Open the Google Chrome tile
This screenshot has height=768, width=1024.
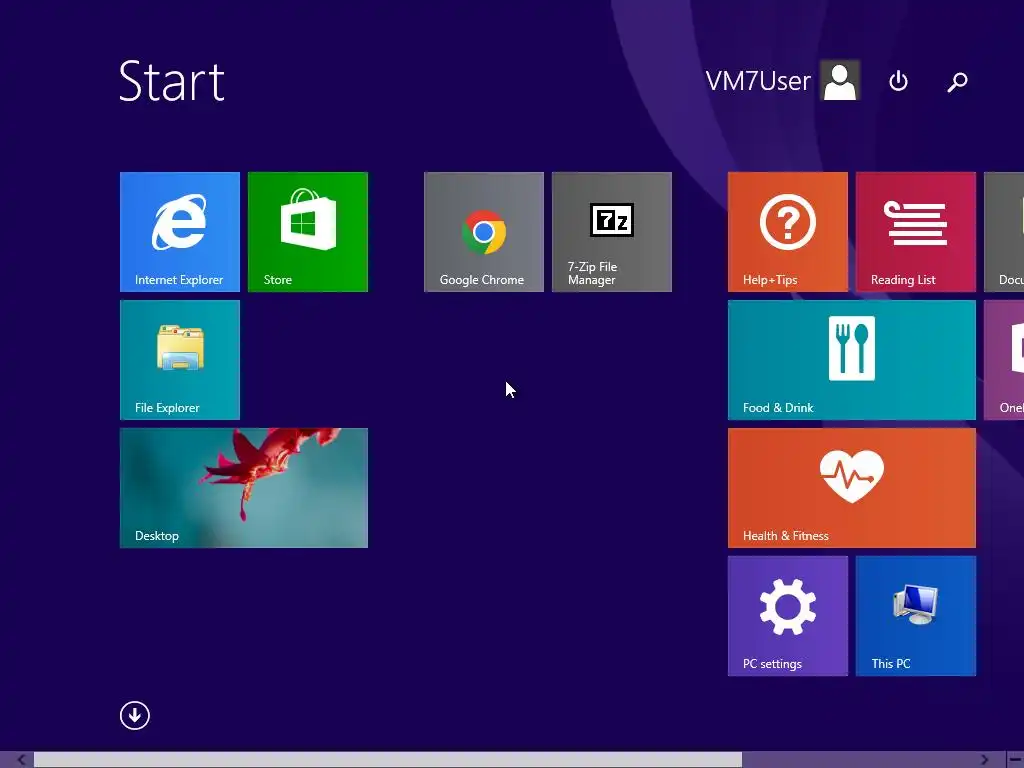pos(483,232)
